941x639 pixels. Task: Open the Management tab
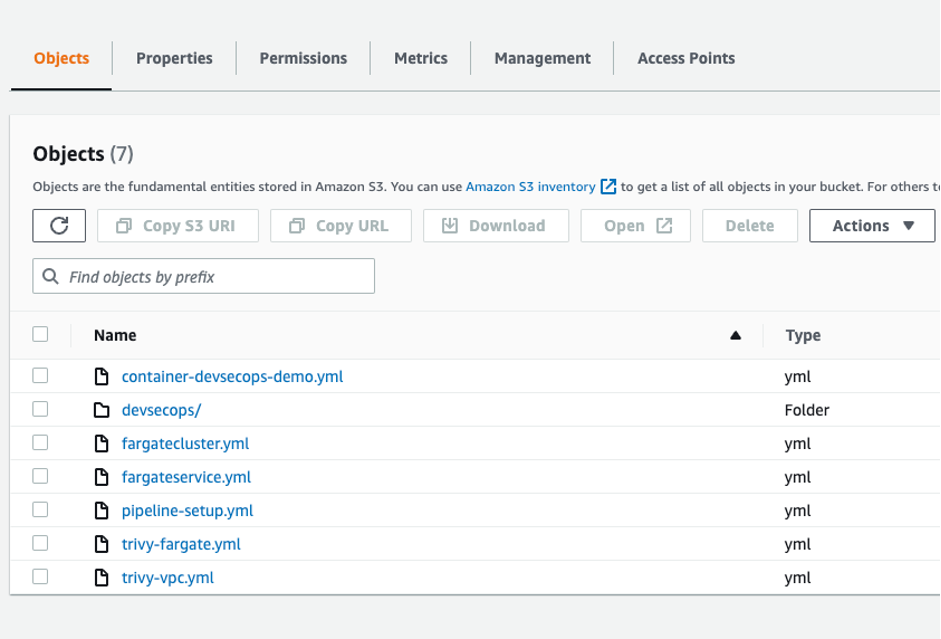click(541, 58)
